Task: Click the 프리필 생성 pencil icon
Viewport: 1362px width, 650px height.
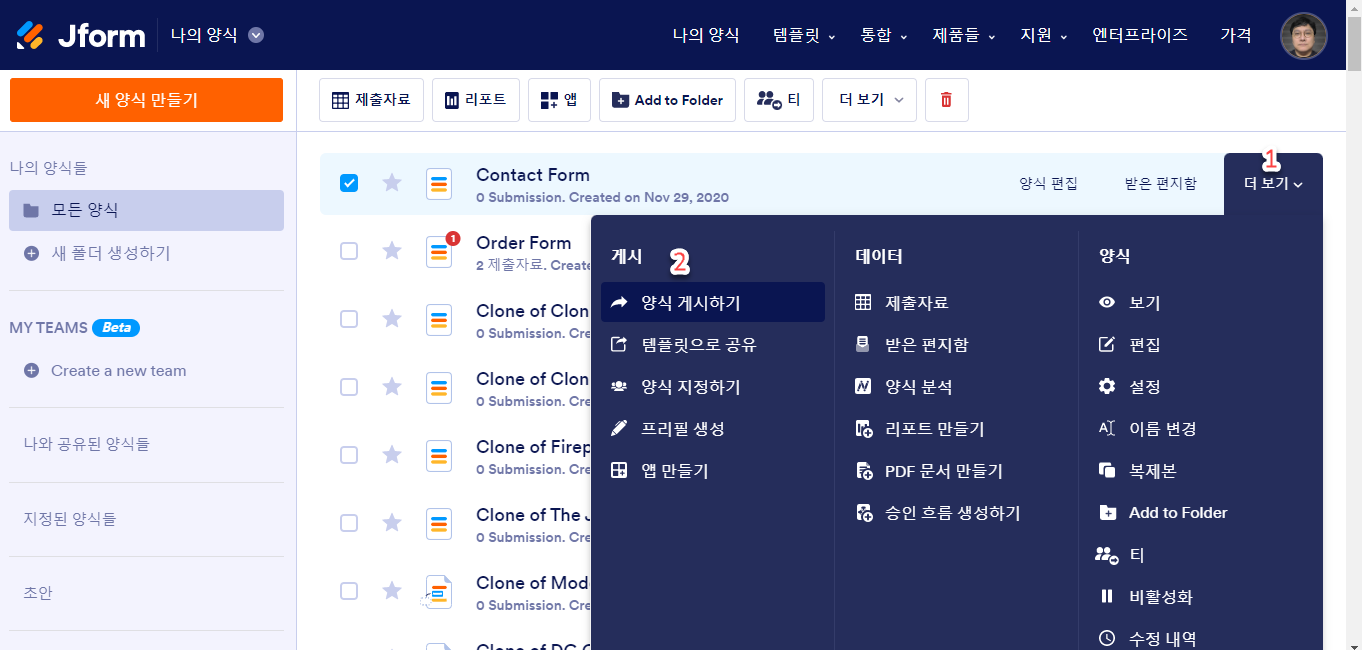Action: 619,428
